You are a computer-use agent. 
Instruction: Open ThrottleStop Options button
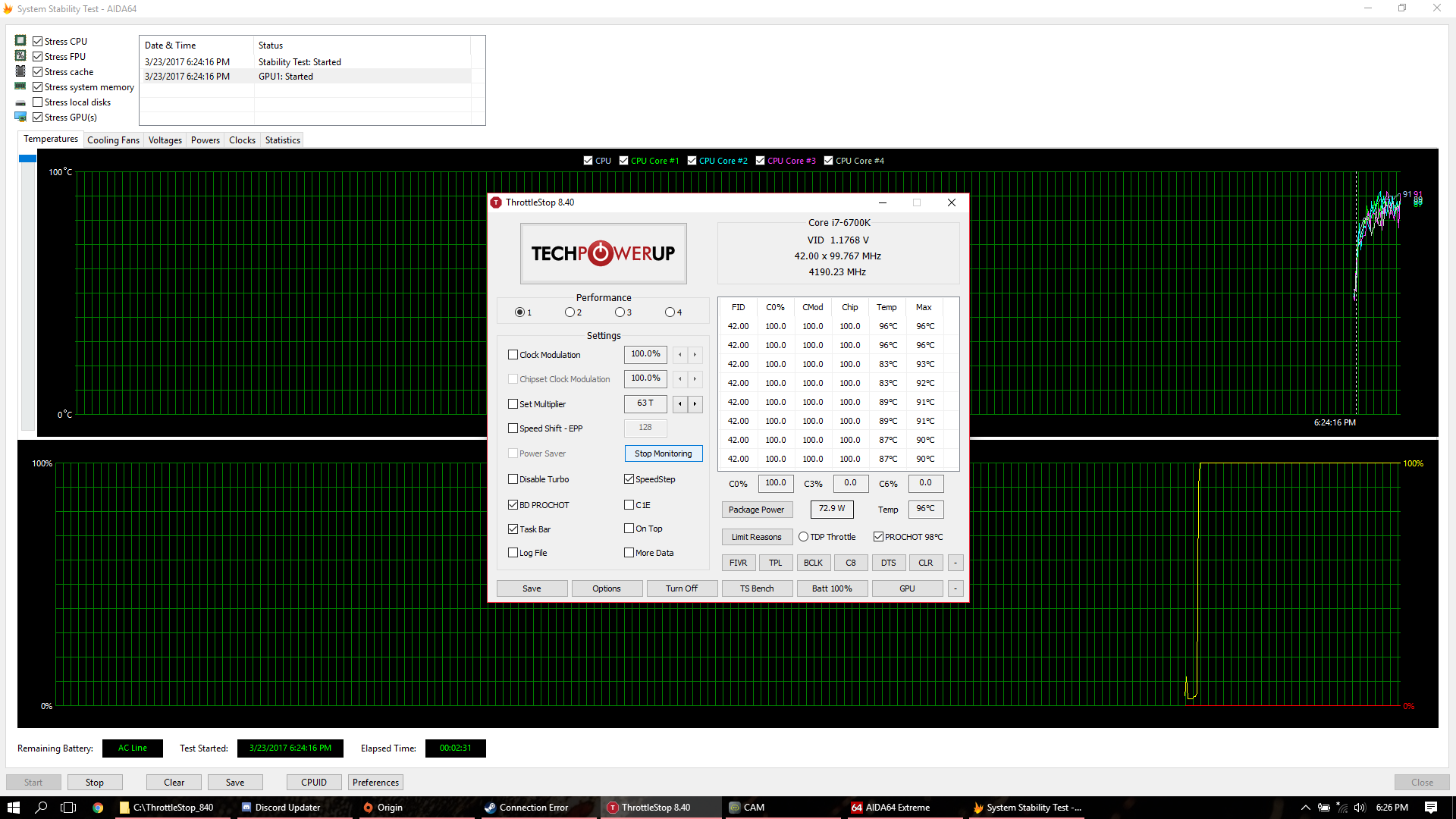[607, 588]
